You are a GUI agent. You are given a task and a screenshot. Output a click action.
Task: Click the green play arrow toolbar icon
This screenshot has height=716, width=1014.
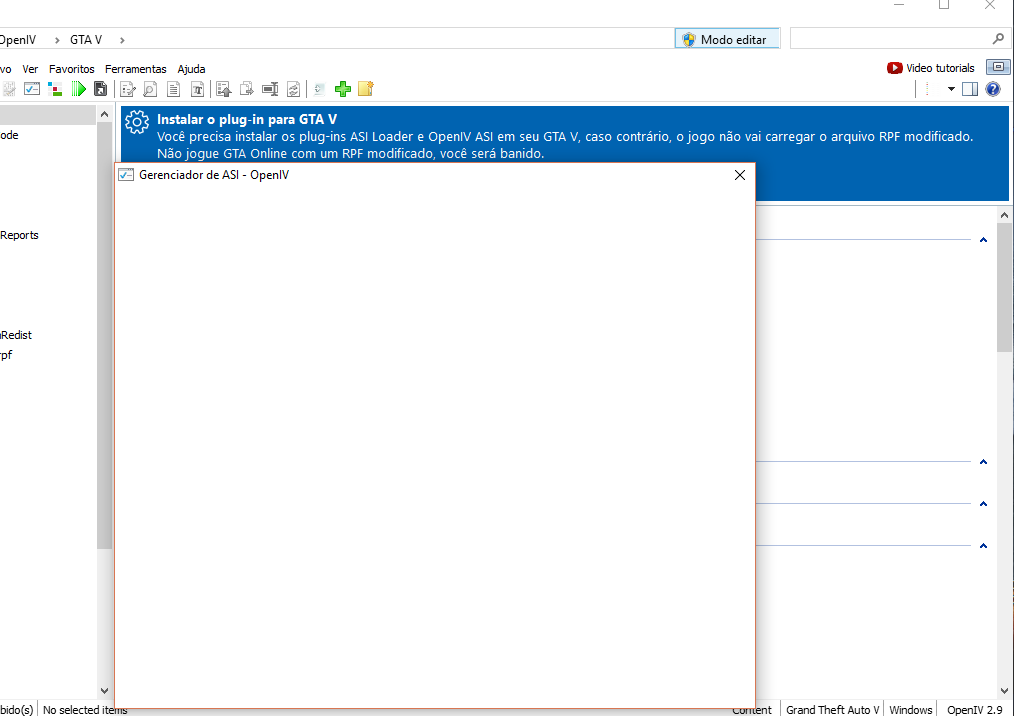pyautogui.click(x=78, y=89)
